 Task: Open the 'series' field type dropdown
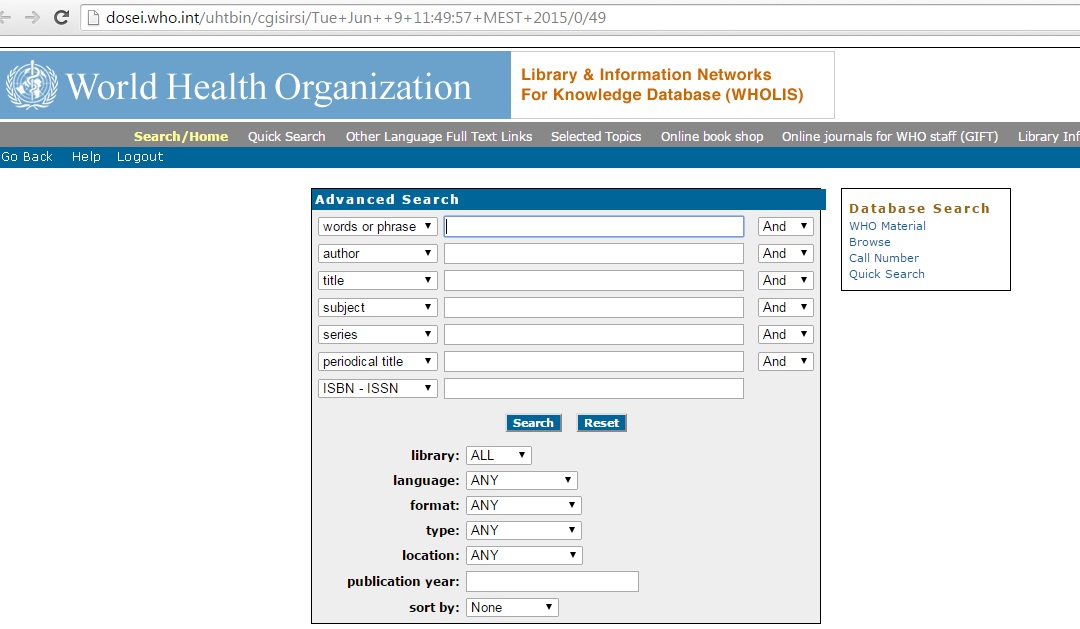pos(377,334)
